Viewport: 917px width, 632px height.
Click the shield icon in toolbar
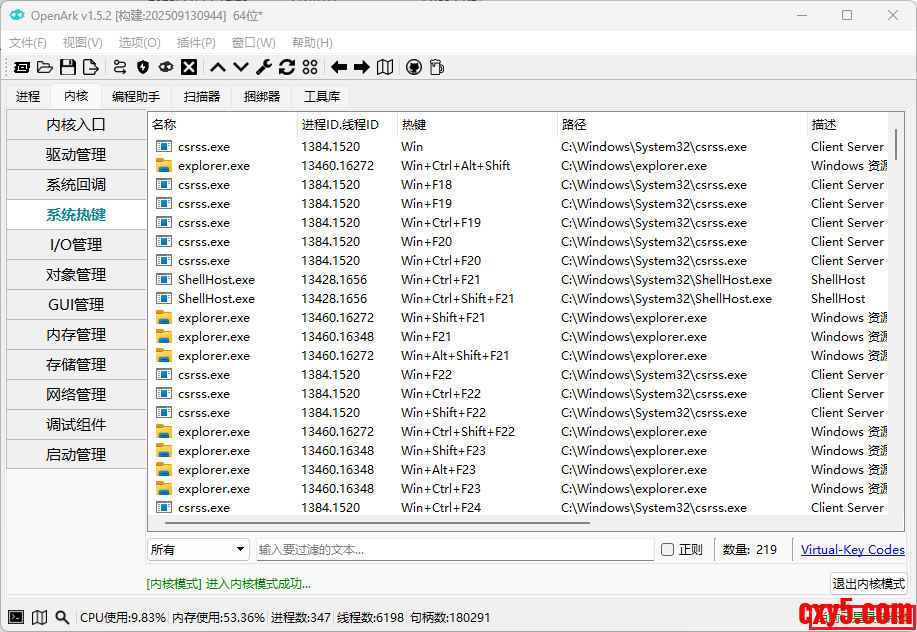point(143,67)
